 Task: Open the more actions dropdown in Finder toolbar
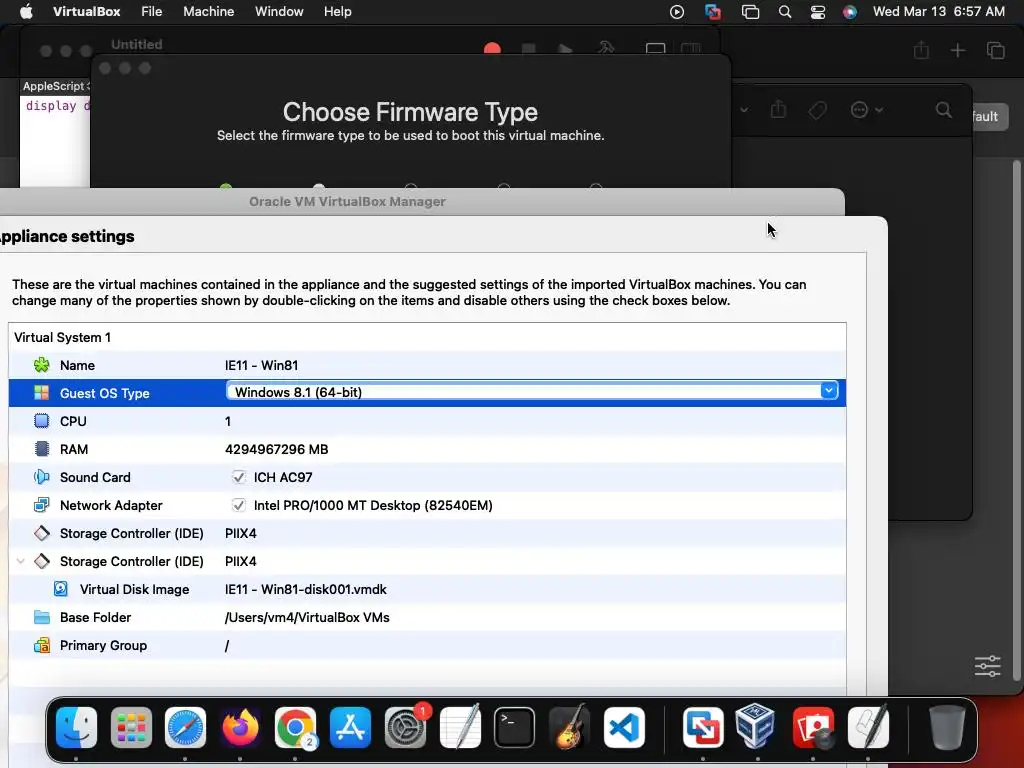[867, 110]
